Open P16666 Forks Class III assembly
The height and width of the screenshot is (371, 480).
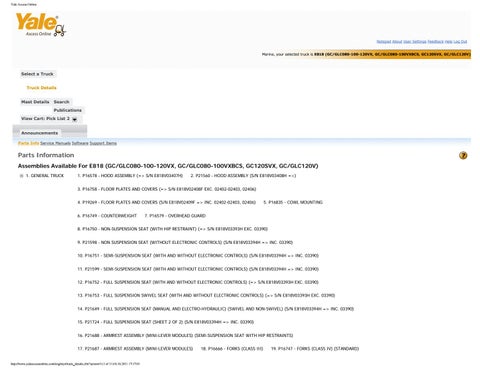tap(232, 349)
